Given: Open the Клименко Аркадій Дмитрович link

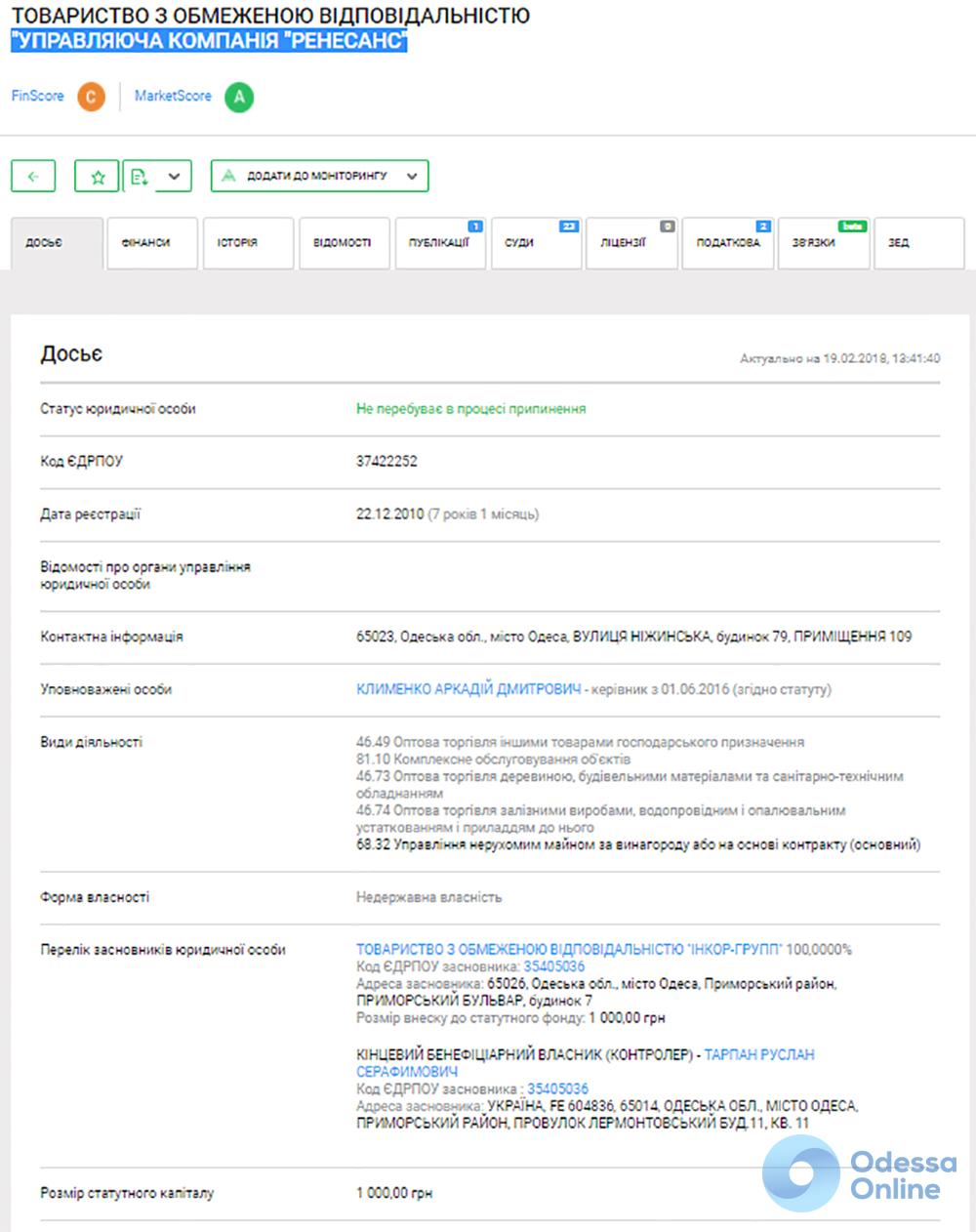Looking at the screenshot, I should (468, 689).
